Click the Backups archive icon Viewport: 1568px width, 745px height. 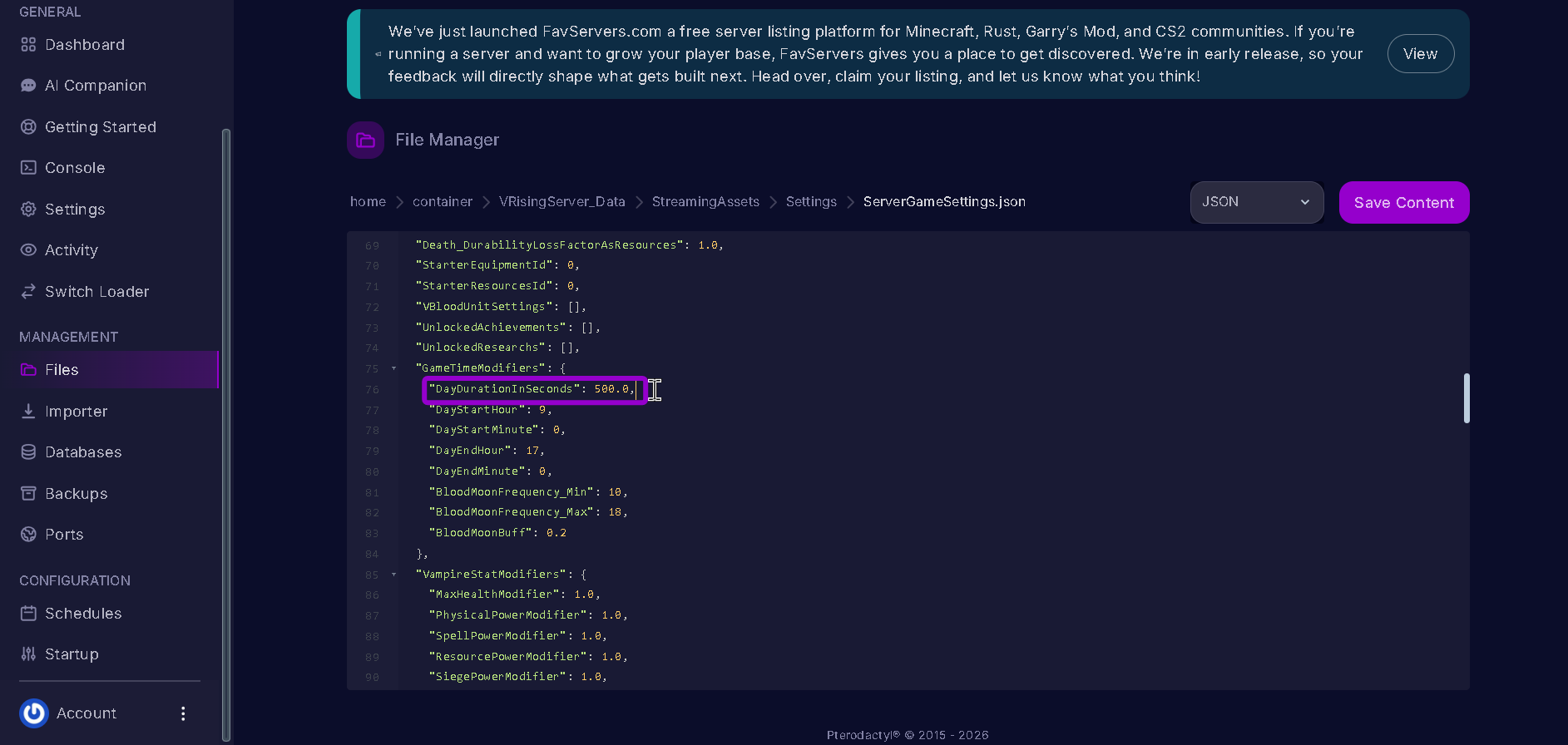[28, 494]
